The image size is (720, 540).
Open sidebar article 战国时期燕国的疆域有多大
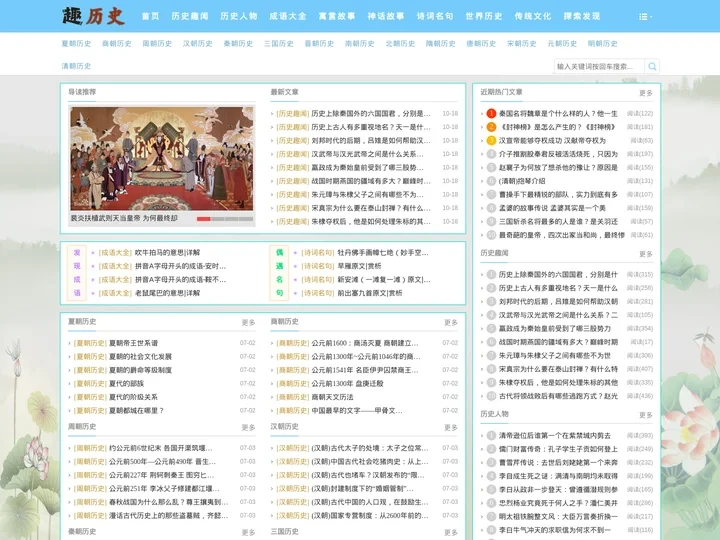558,342
